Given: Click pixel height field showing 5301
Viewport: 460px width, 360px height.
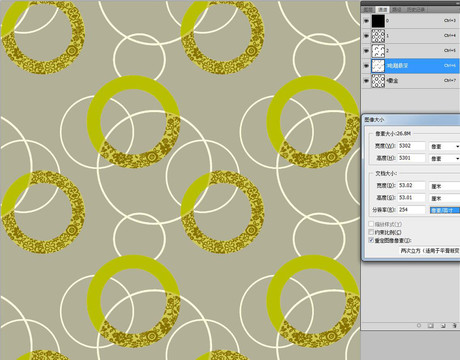Looking at the screenshot, I should 411,158.
